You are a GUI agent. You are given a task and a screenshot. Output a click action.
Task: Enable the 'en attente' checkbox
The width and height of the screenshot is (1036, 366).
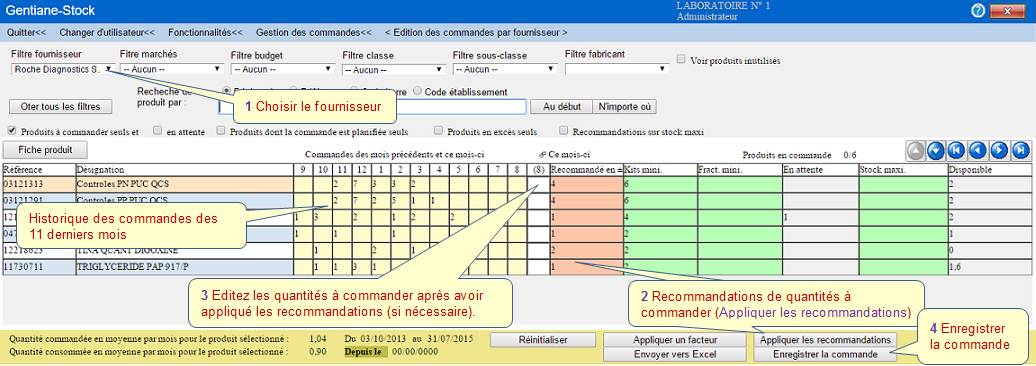[x=157, y=131]
